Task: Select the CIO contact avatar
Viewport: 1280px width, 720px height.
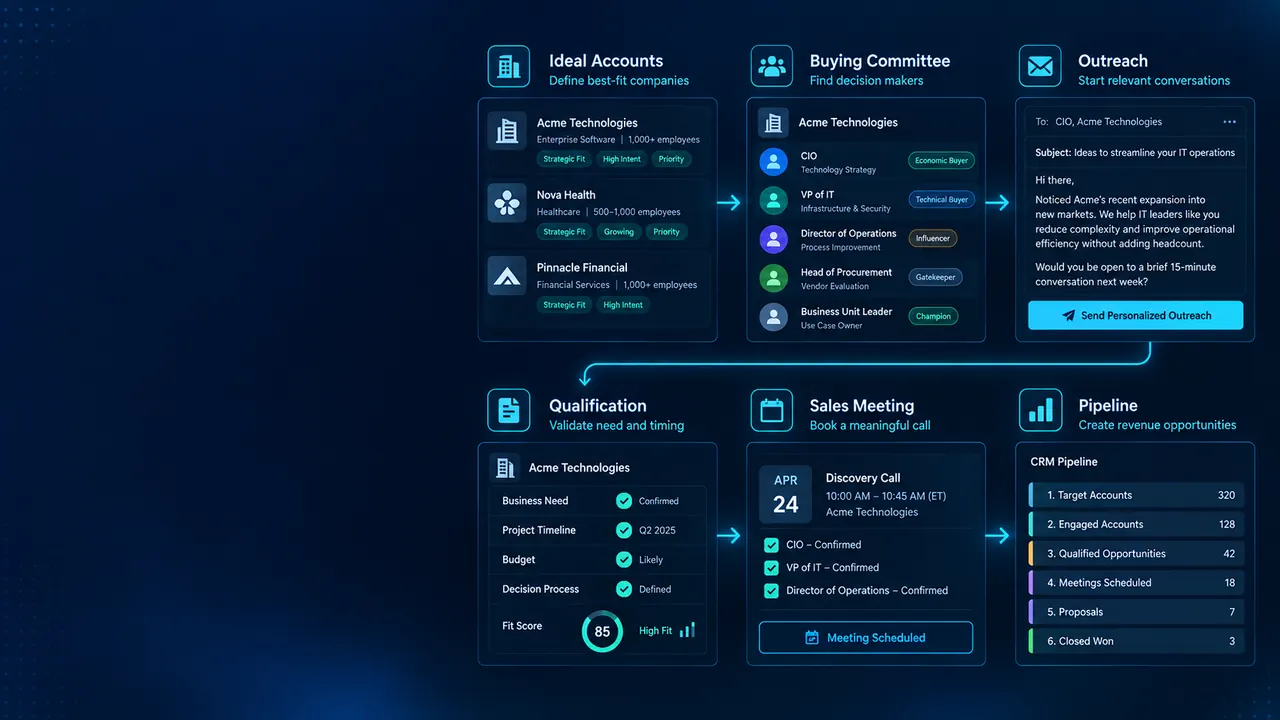Action: [x=773, y=162]
